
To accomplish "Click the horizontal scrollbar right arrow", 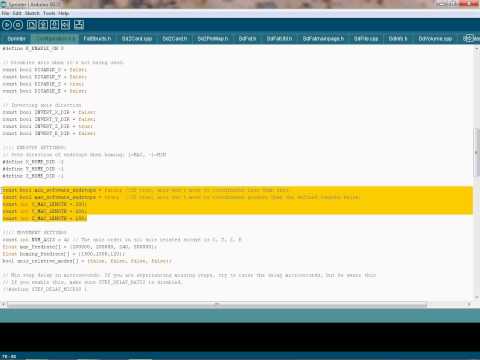I will click(x=469, y=304).
